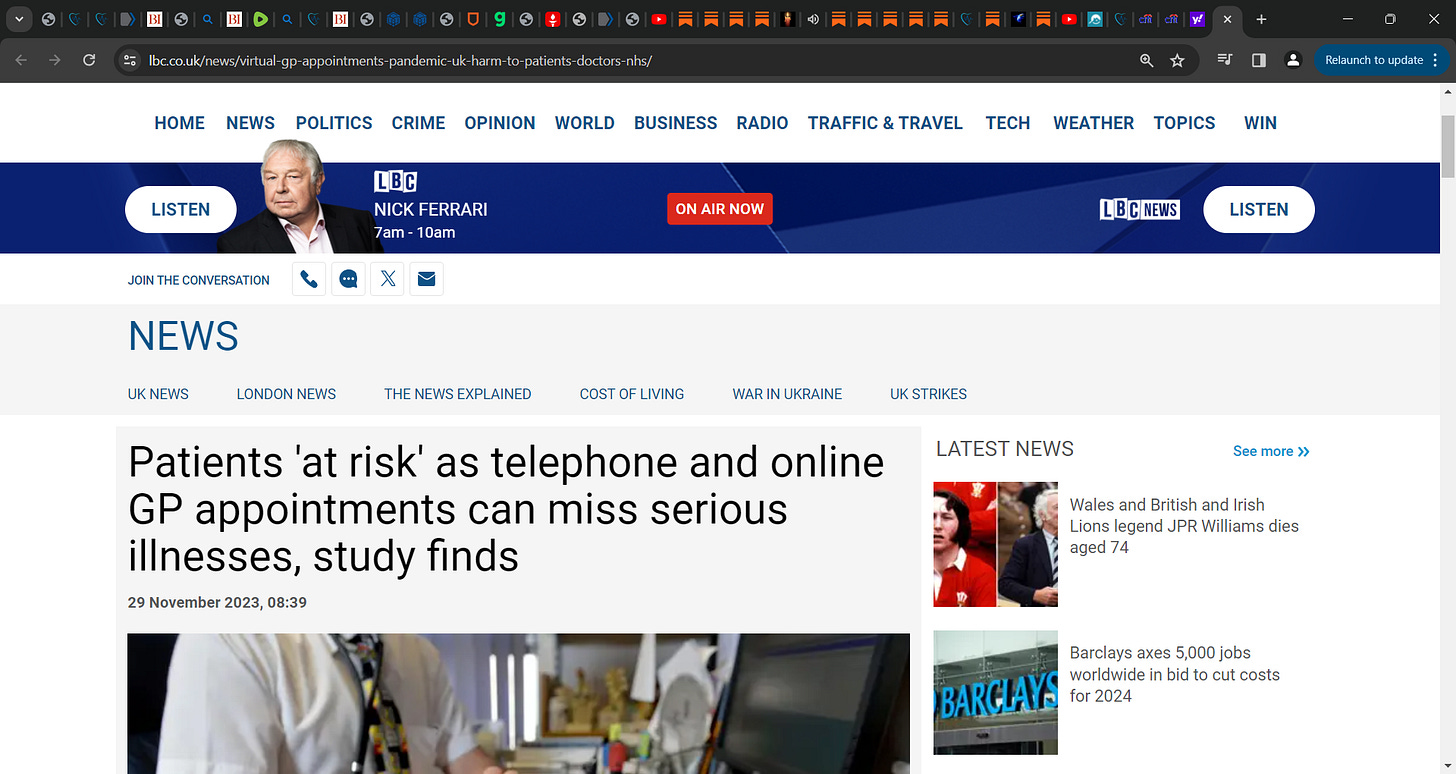Open the UK STRIKES link
The width and height of the screenshot is (1456, 774).
pyautogui.click(x=928, y=394)
